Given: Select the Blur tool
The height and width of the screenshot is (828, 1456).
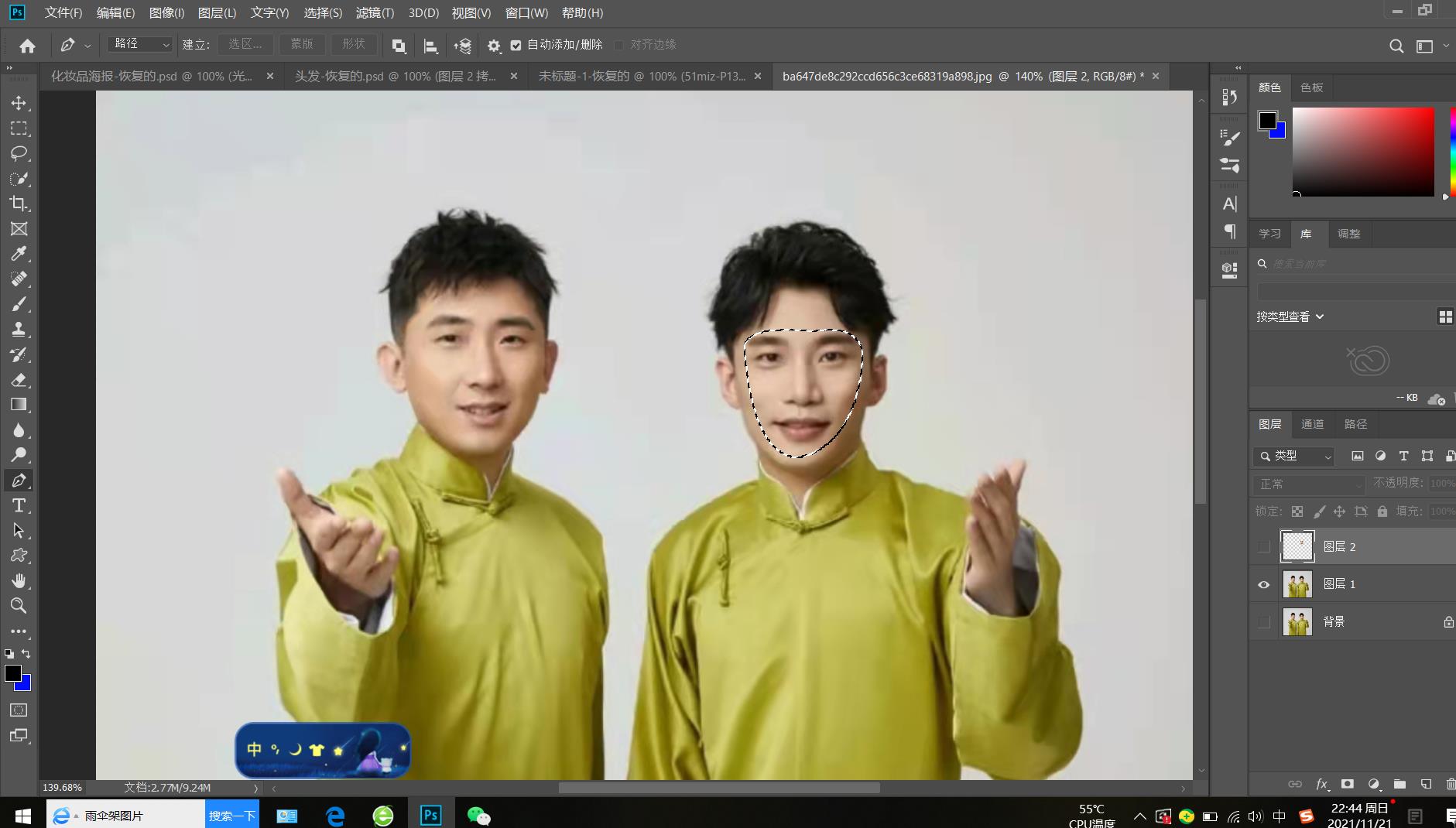Looking at the screenshot, I should click(19, 430).
